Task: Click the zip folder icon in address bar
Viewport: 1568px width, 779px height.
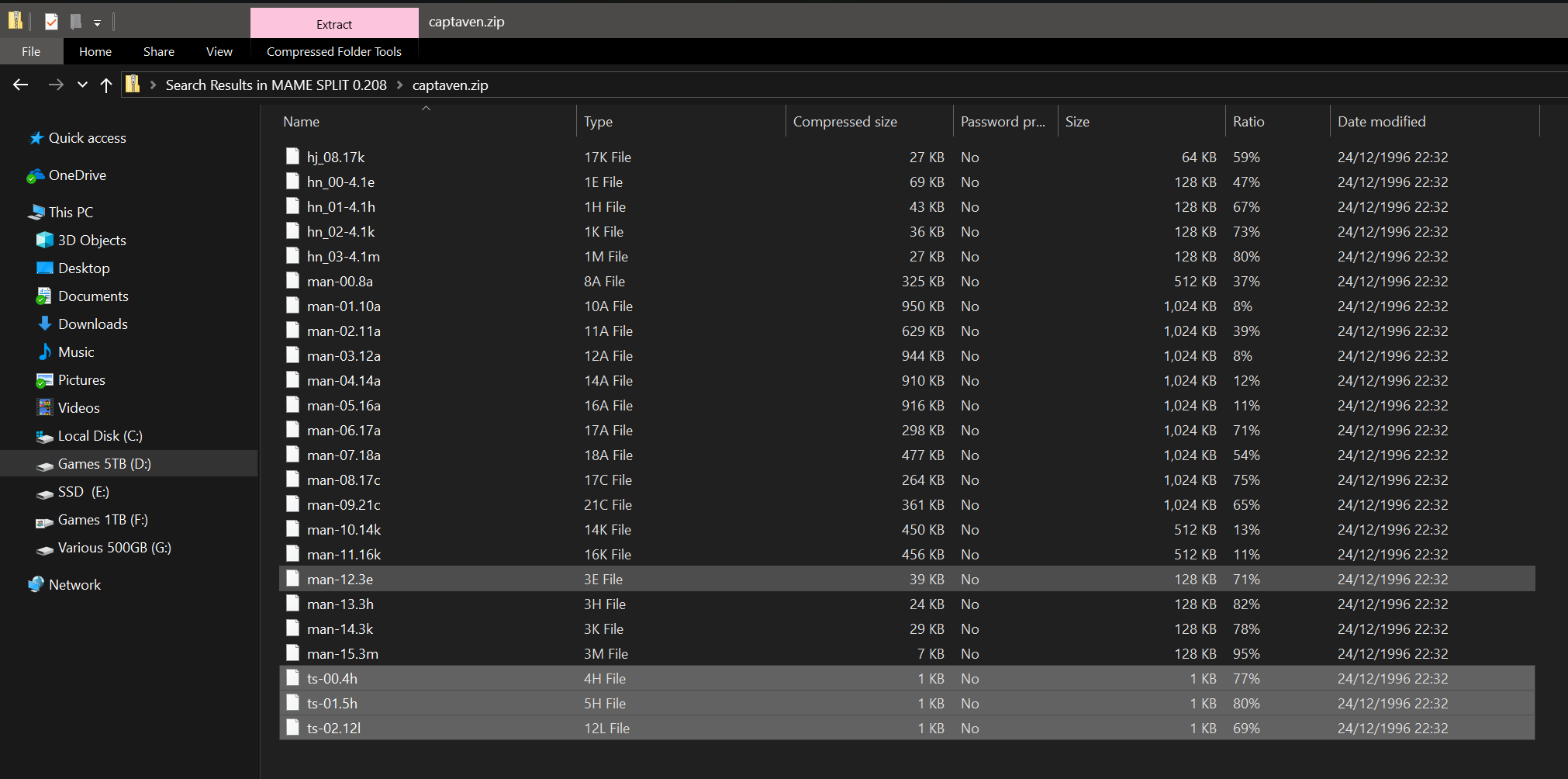Action: [133, 84]
